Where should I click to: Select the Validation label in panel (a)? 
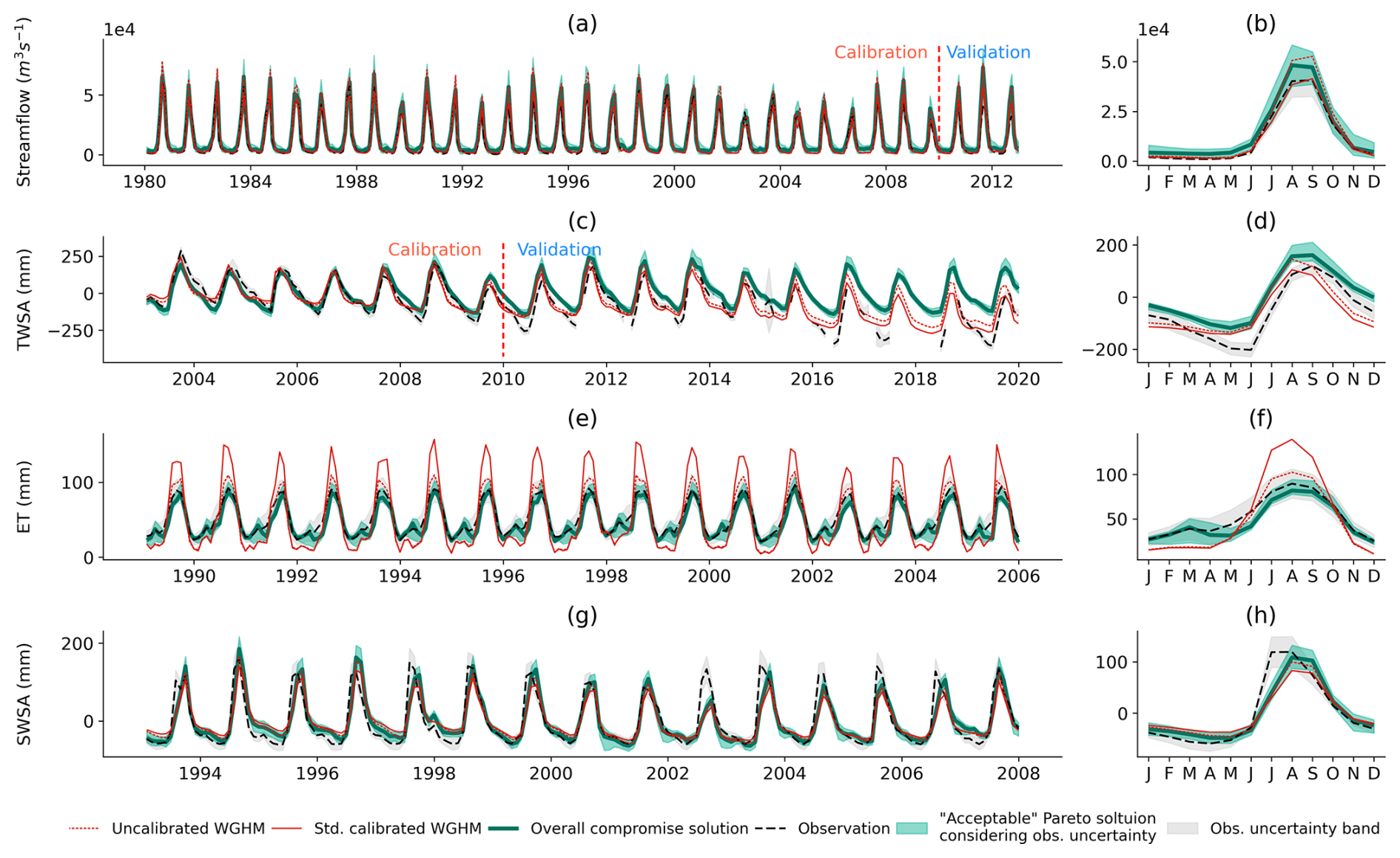pos(988,53)
